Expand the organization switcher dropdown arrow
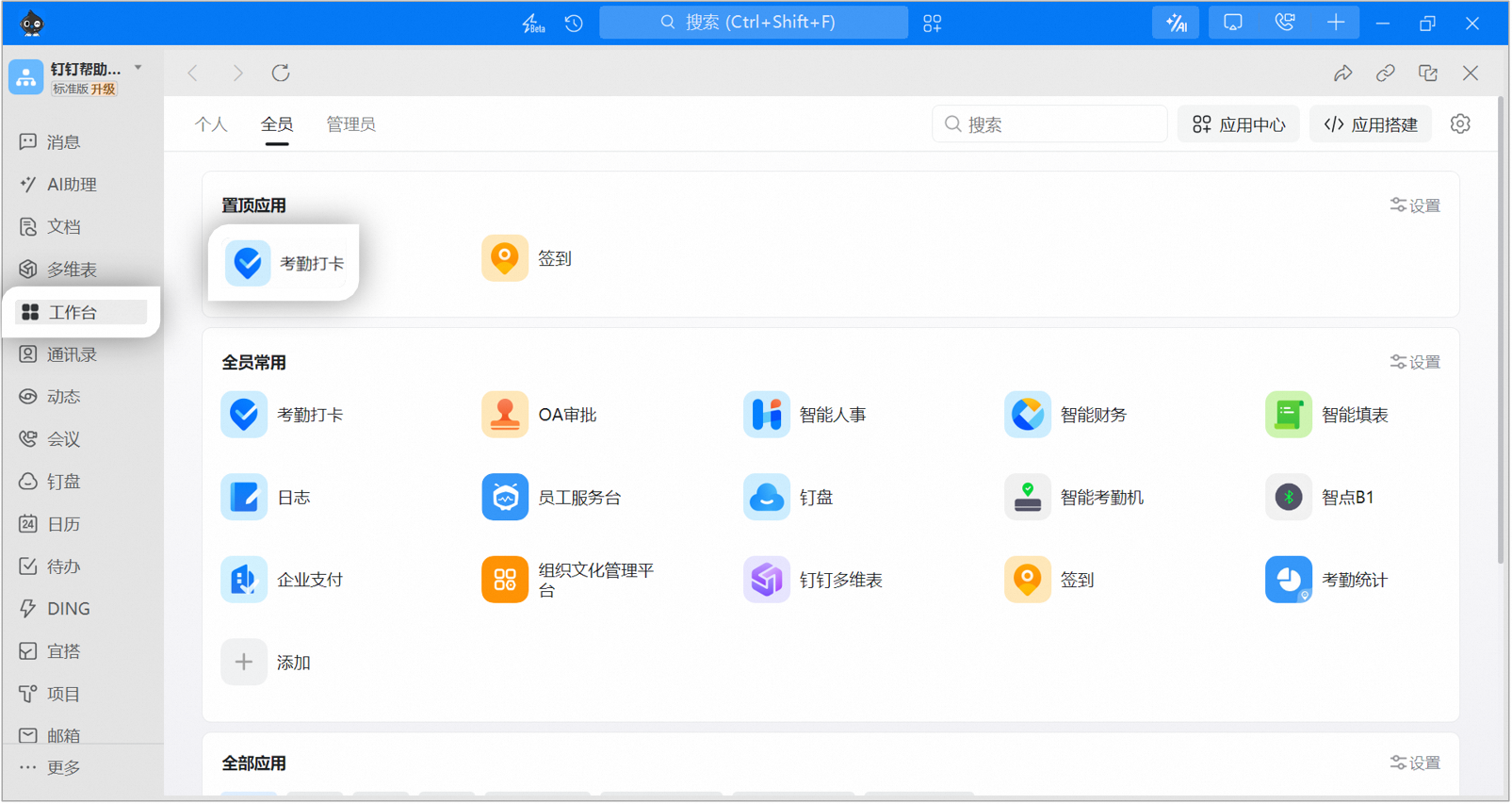Viewport: 1512px width, 804px height. (x=138, y=68)
